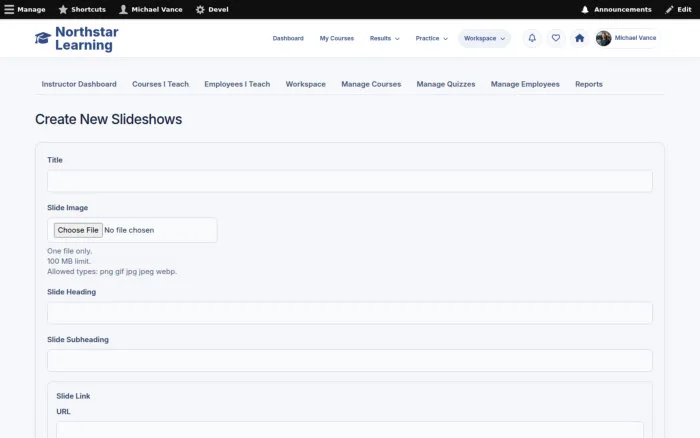Click the Shortcuts star icon

click(x=63, y=9)
